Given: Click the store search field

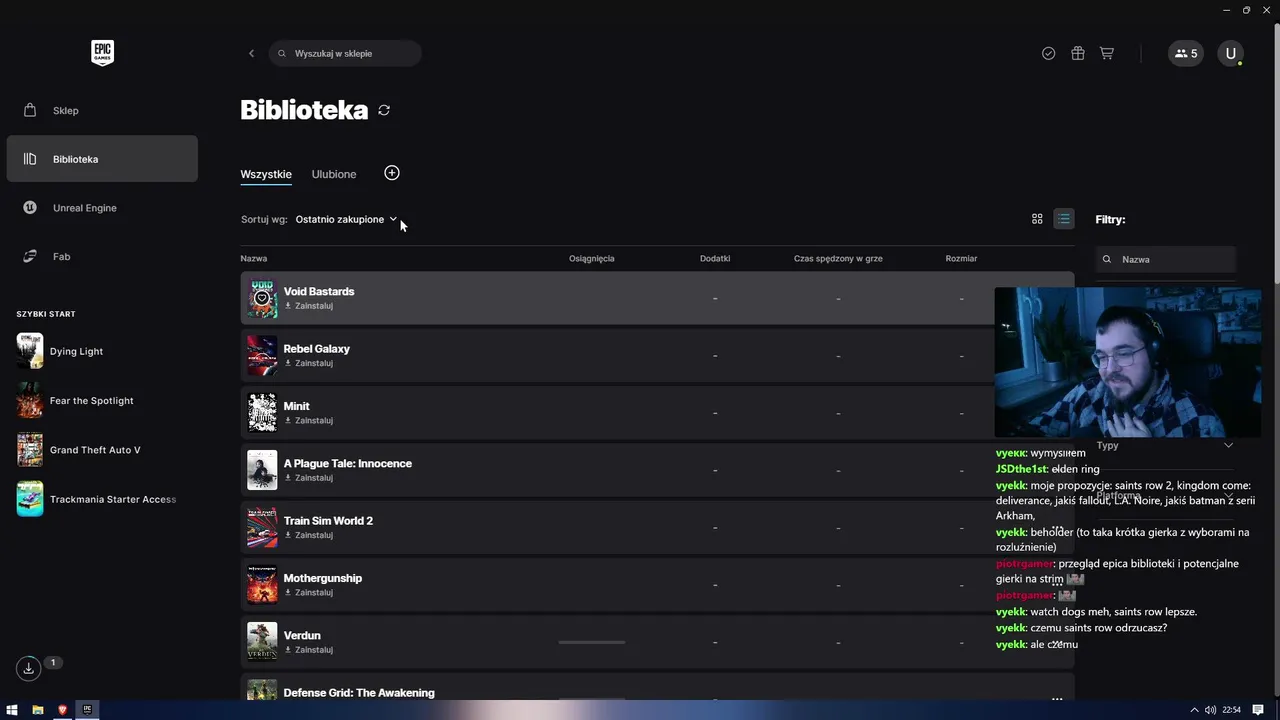Looking at the screenshot, I should pos(345,53).
